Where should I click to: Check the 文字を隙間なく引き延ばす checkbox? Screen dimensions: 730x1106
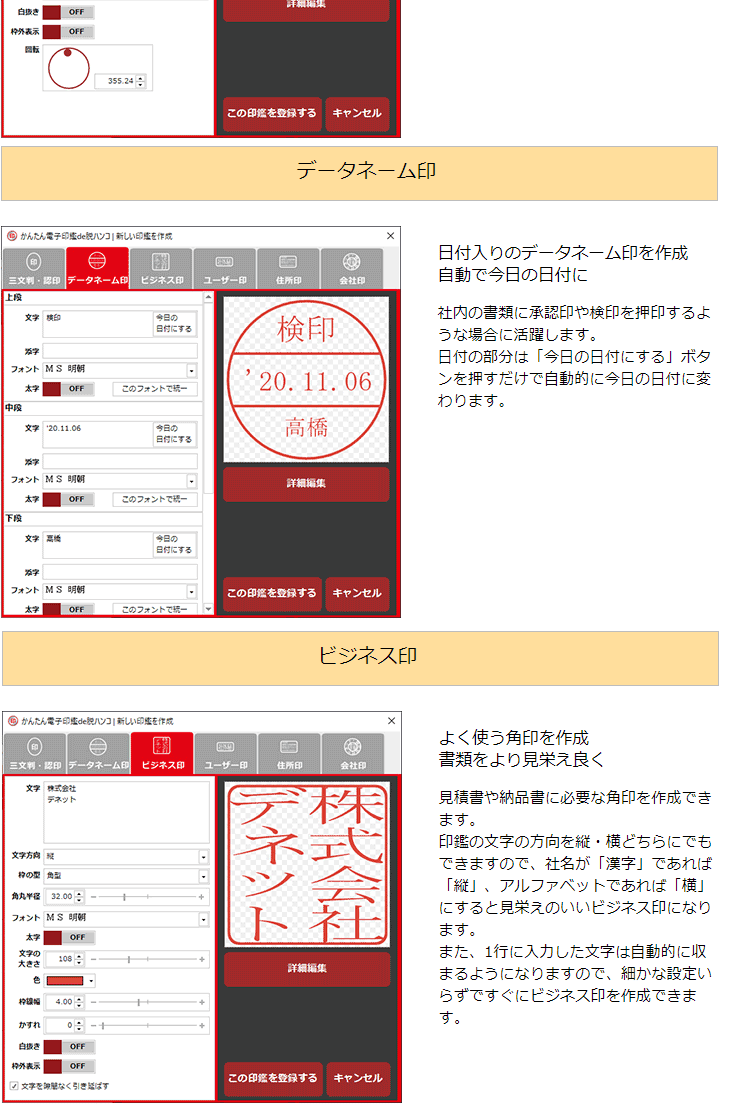coord(13,1085)
